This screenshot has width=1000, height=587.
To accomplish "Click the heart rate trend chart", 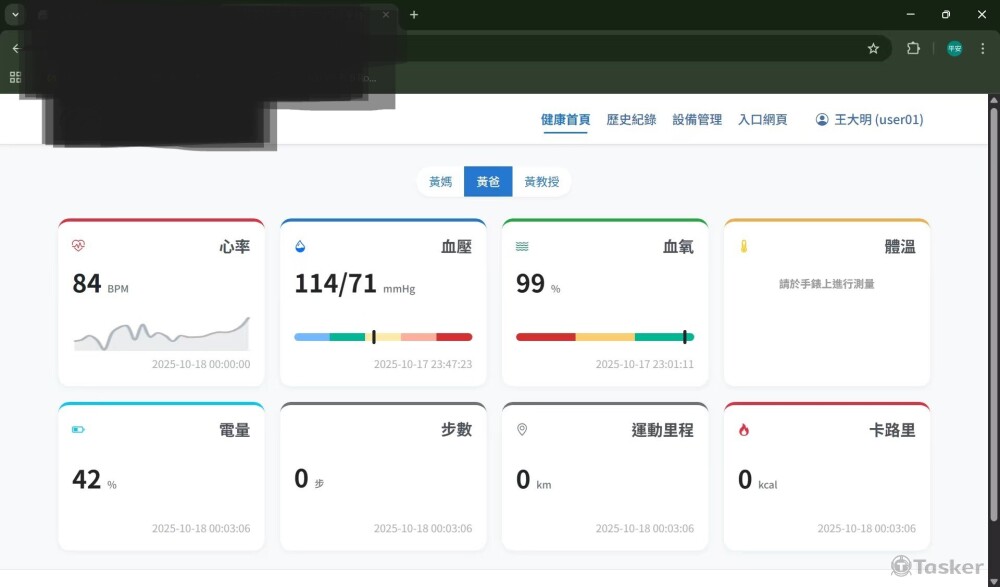I will [x=160, y=333].
